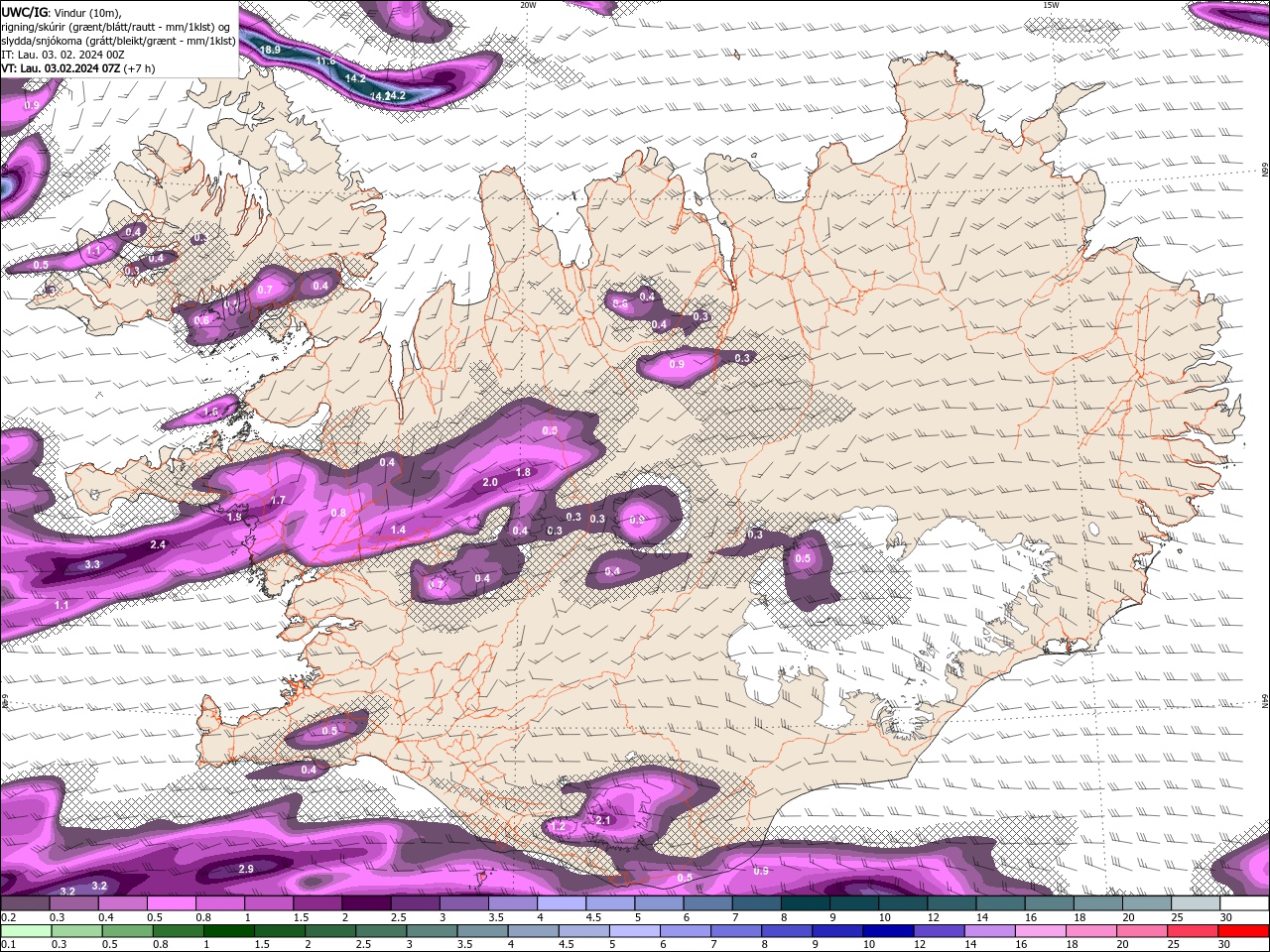Click the 18.9 precipitation value on the map

(270, 49)
